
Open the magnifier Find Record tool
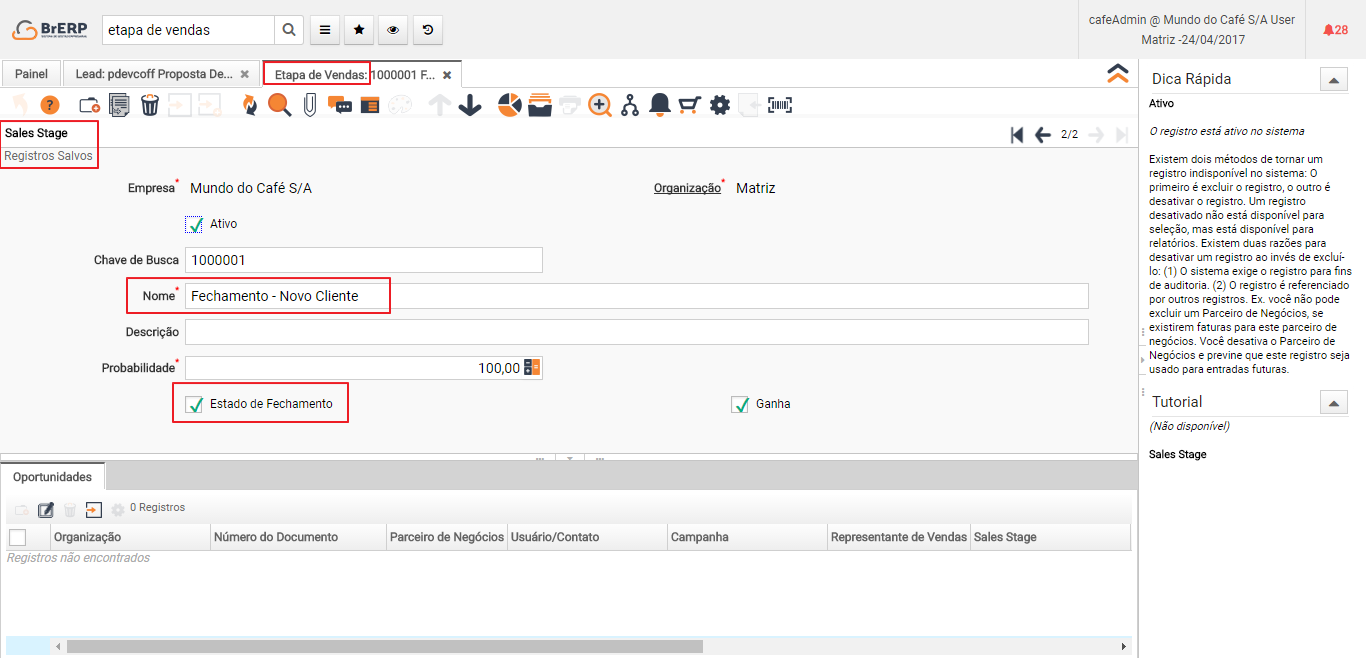click(x=279, y=105)
